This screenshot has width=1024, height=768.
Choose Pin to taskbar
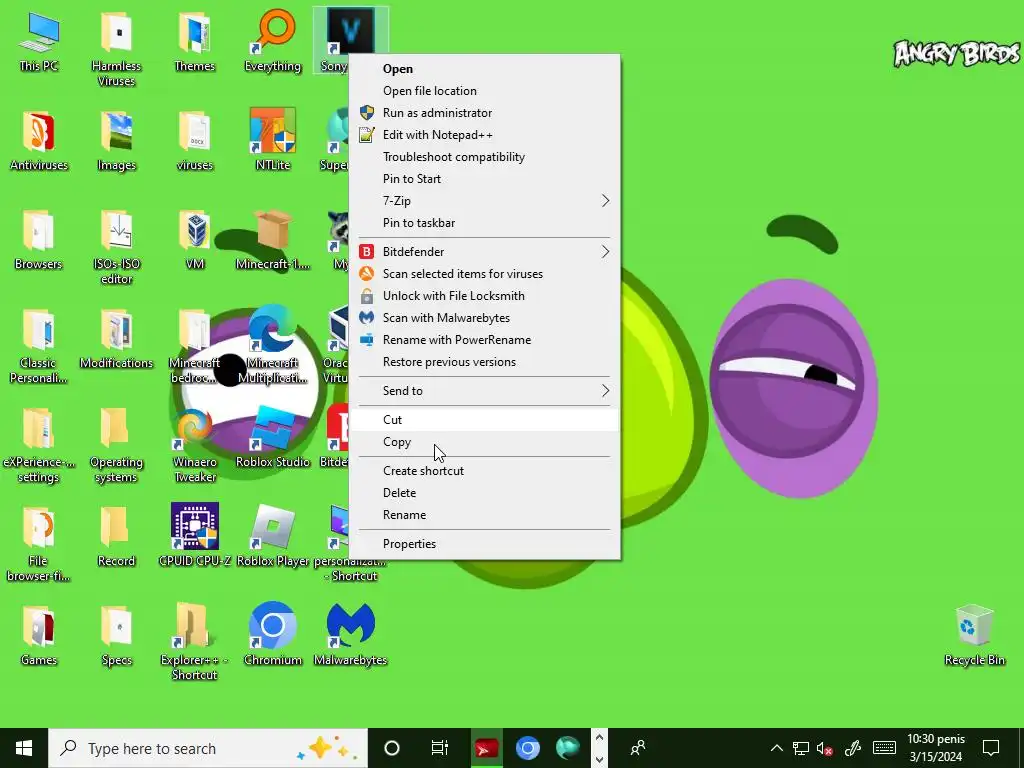485,223
